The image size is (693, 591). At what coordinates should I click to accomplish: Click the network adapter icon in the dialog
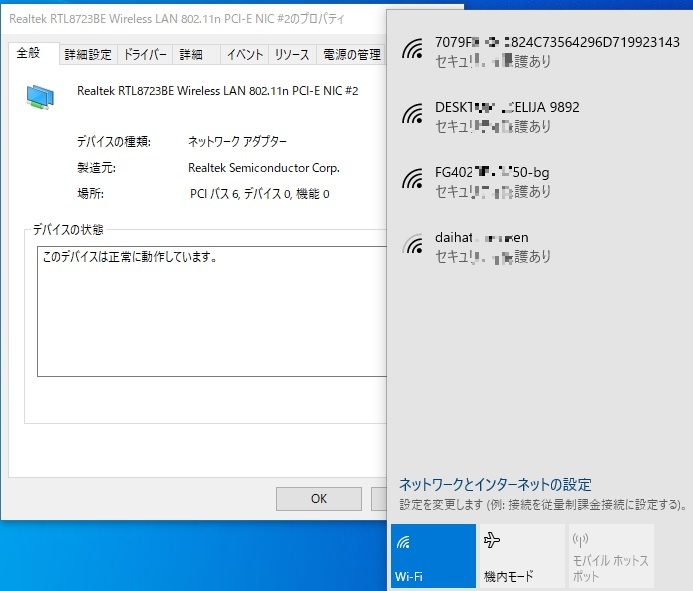click(42, 96)
